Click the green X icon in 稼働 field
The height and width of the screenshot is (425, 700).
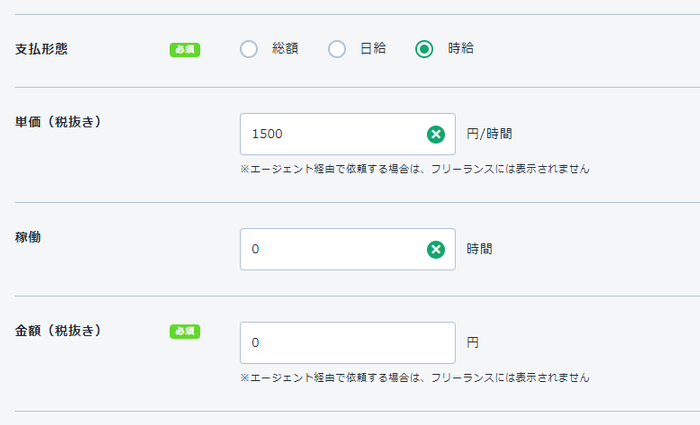(x=436, y=249)
